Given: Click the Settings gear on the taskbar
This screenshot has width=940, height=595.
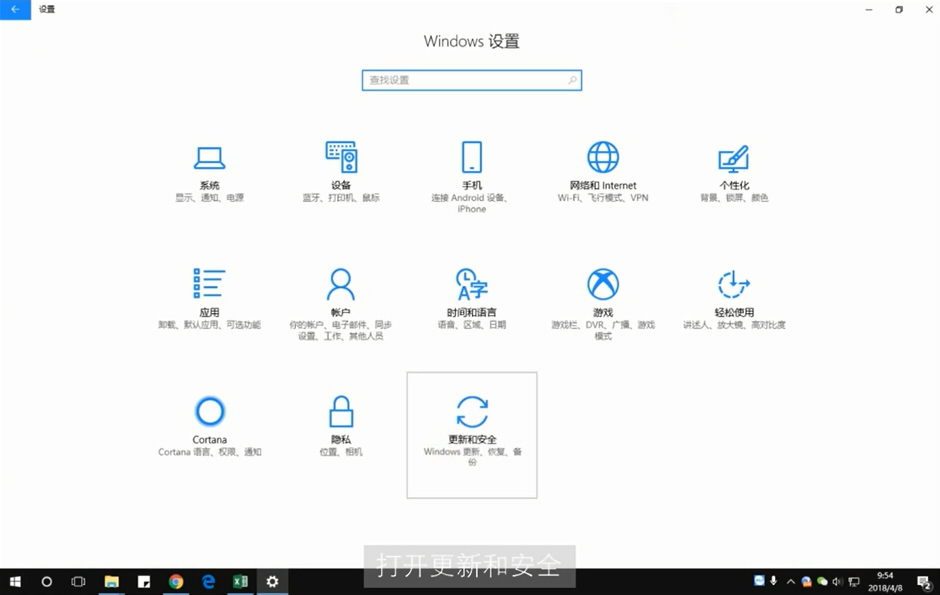Looking at the screenshot, I should point(273,581).
